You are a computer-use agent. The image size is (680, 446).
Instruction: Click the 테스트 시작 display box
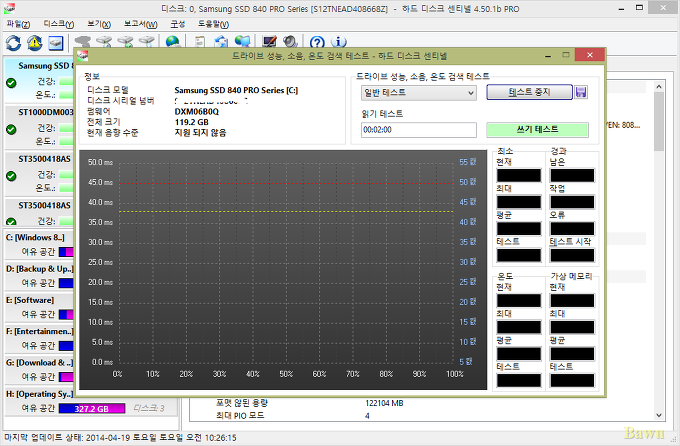coord(572,256)
